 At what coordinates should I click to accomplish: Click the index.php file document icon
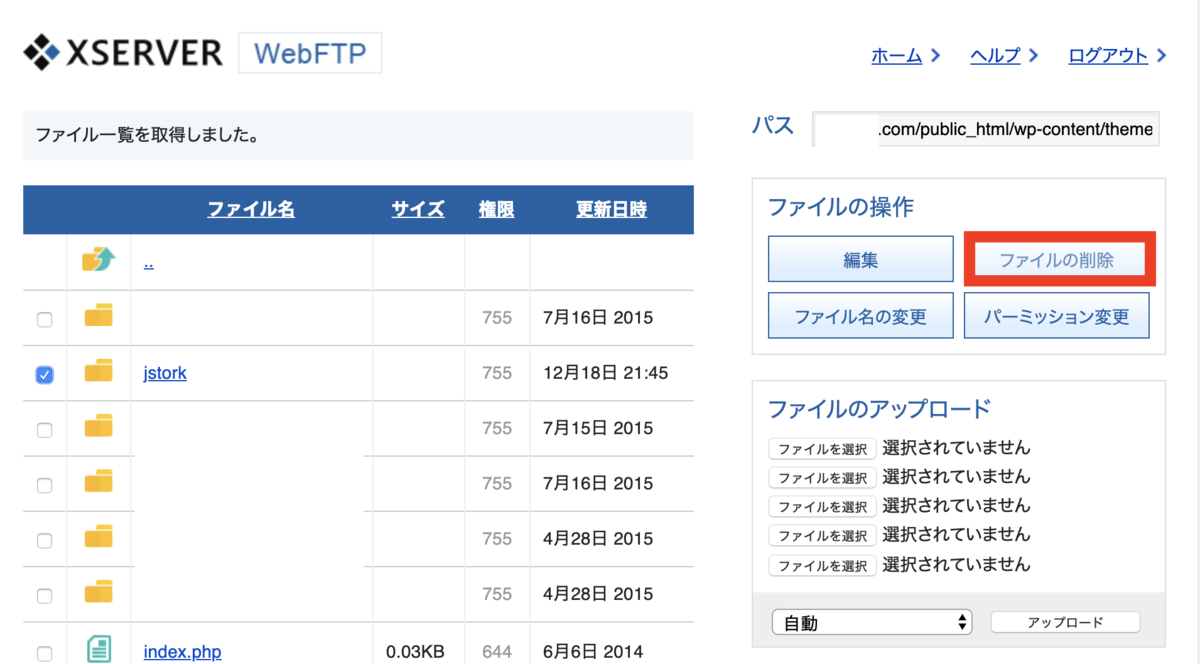98,649
